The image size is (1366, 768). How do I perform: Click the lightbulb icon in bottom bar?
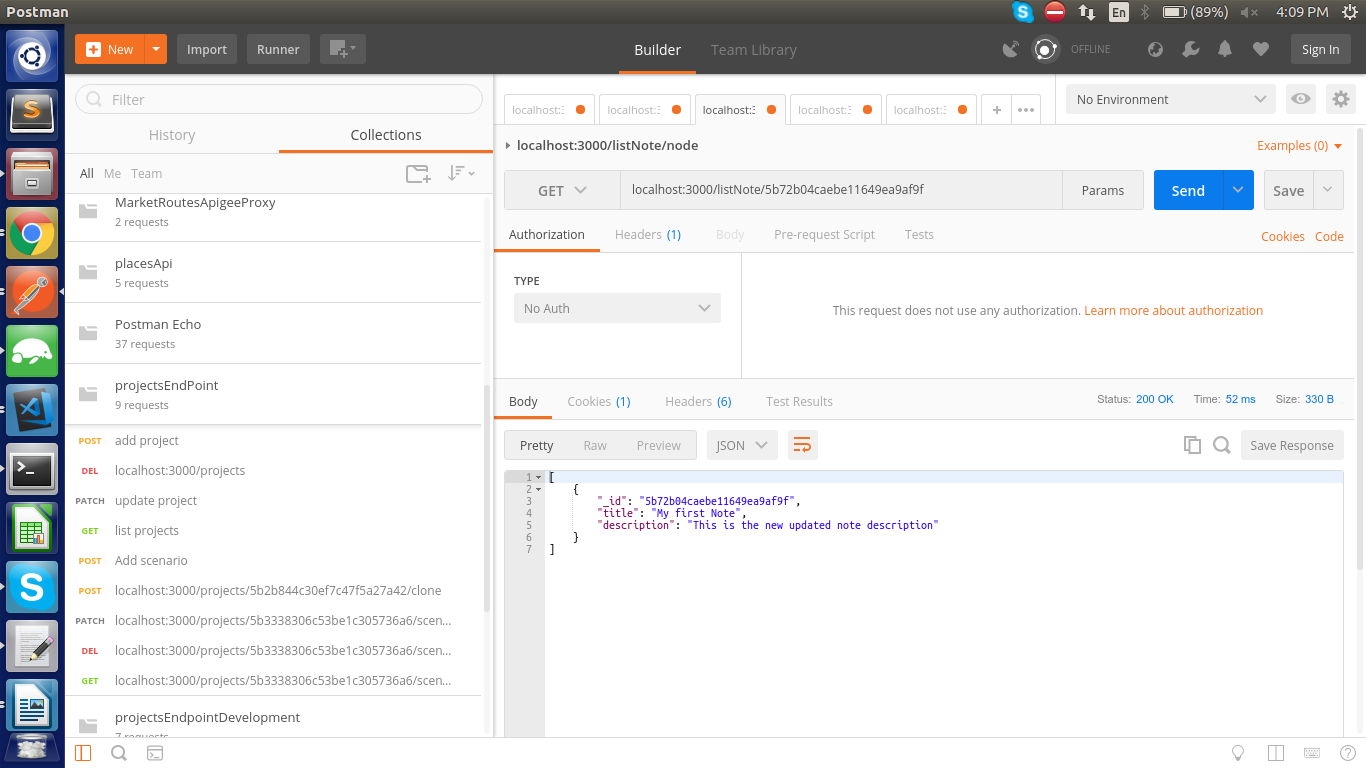pyautogui.click(x=1237, y=753)
